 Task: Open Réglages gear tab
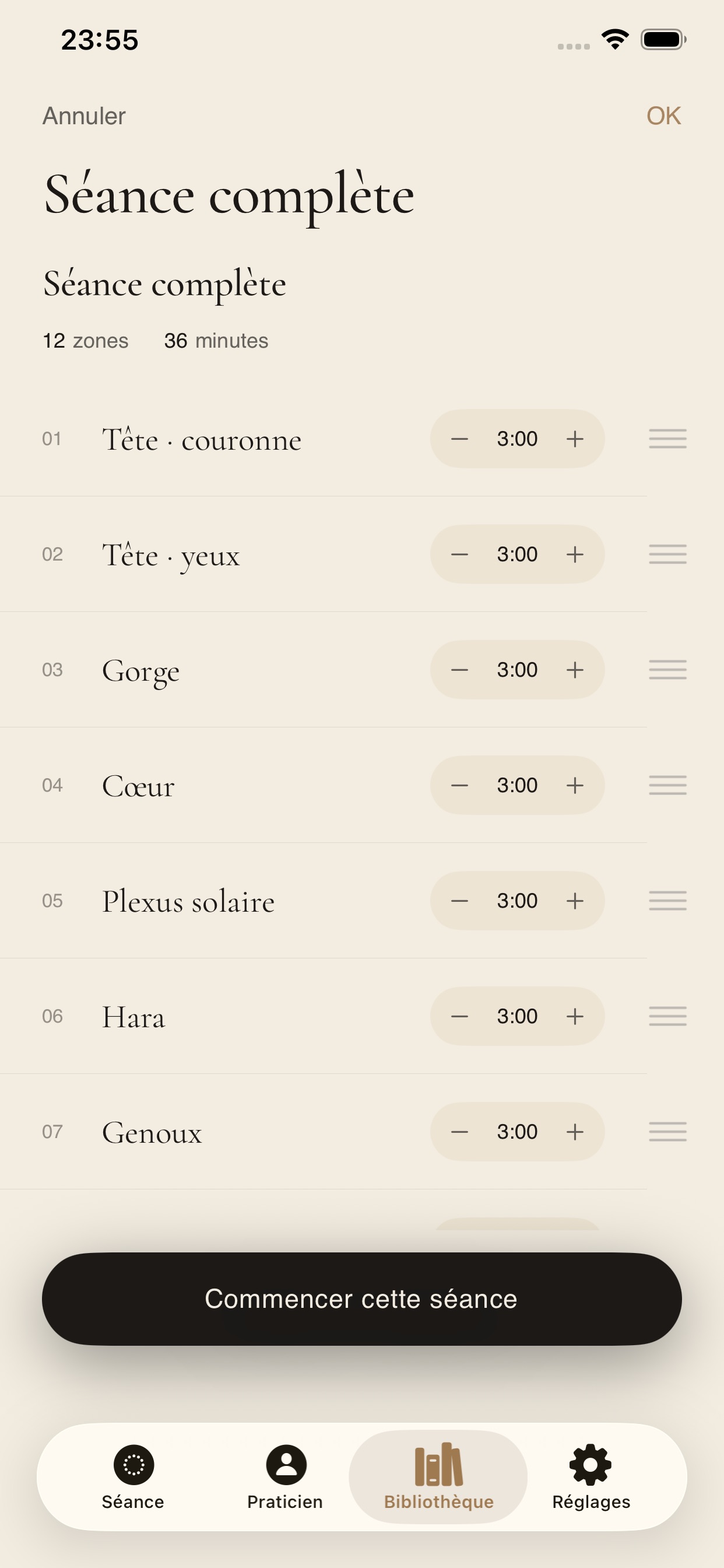pos(591,1476)
